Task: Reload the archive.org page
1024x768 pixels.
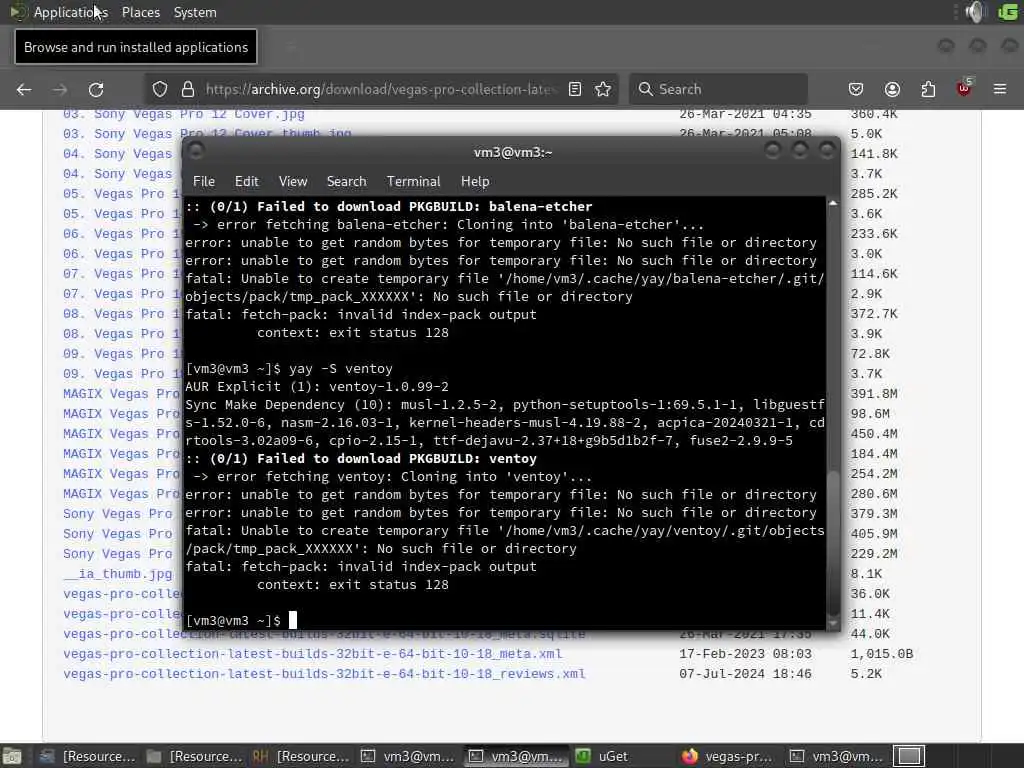Action: (96, 89)
